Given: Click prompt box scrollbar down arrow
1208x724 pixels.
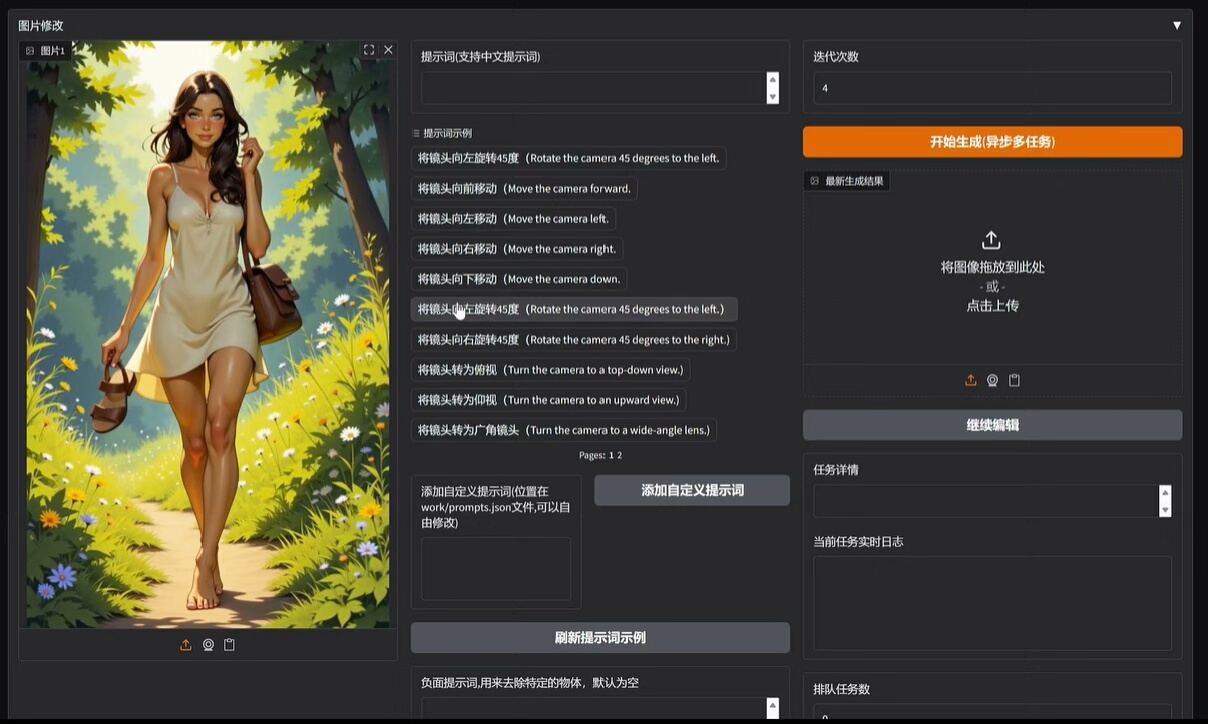Looking at the screenshot, I should coord(772,96).
